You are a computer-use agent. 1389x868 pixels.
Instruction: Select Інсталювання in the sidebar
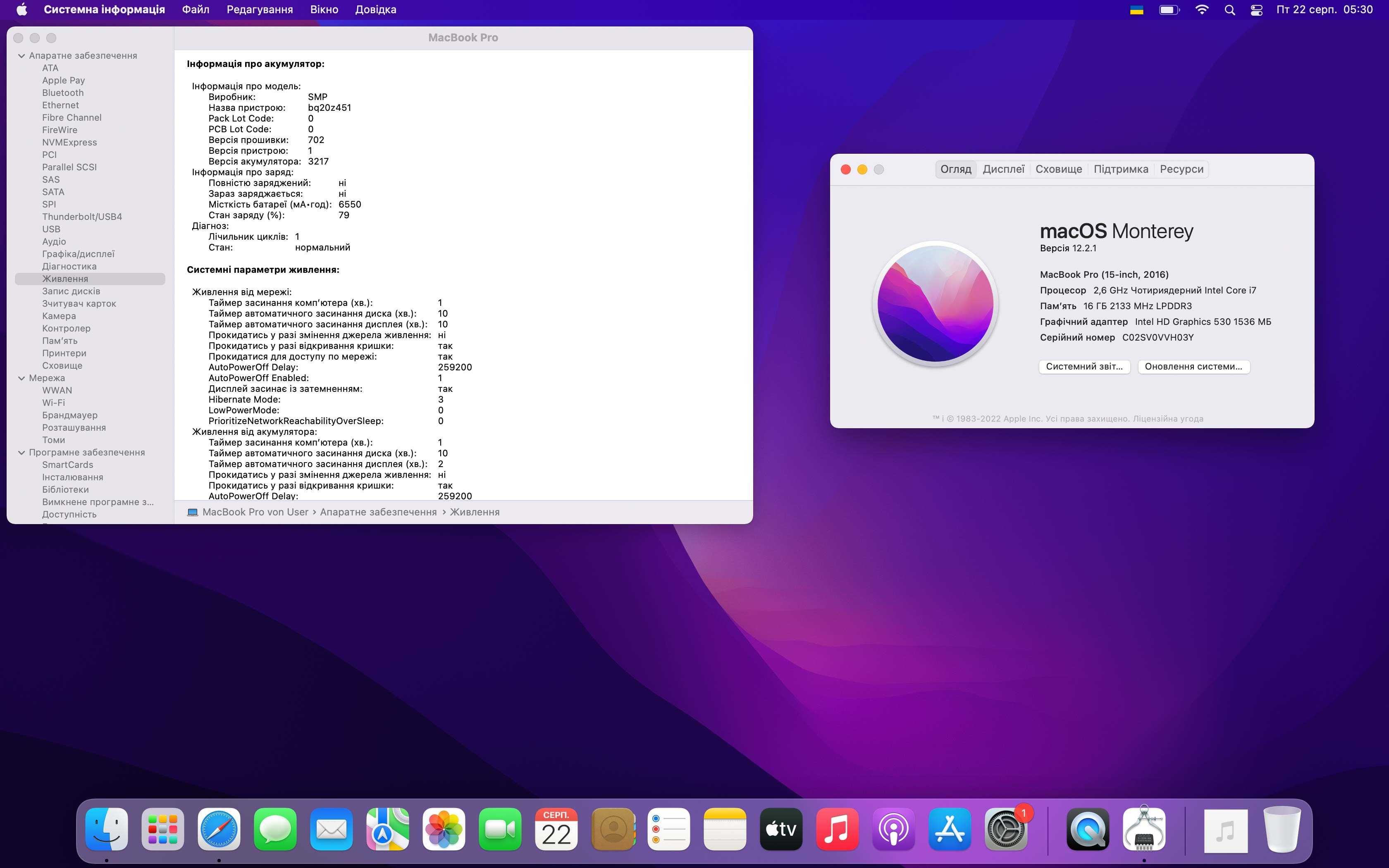pos(72,477)
